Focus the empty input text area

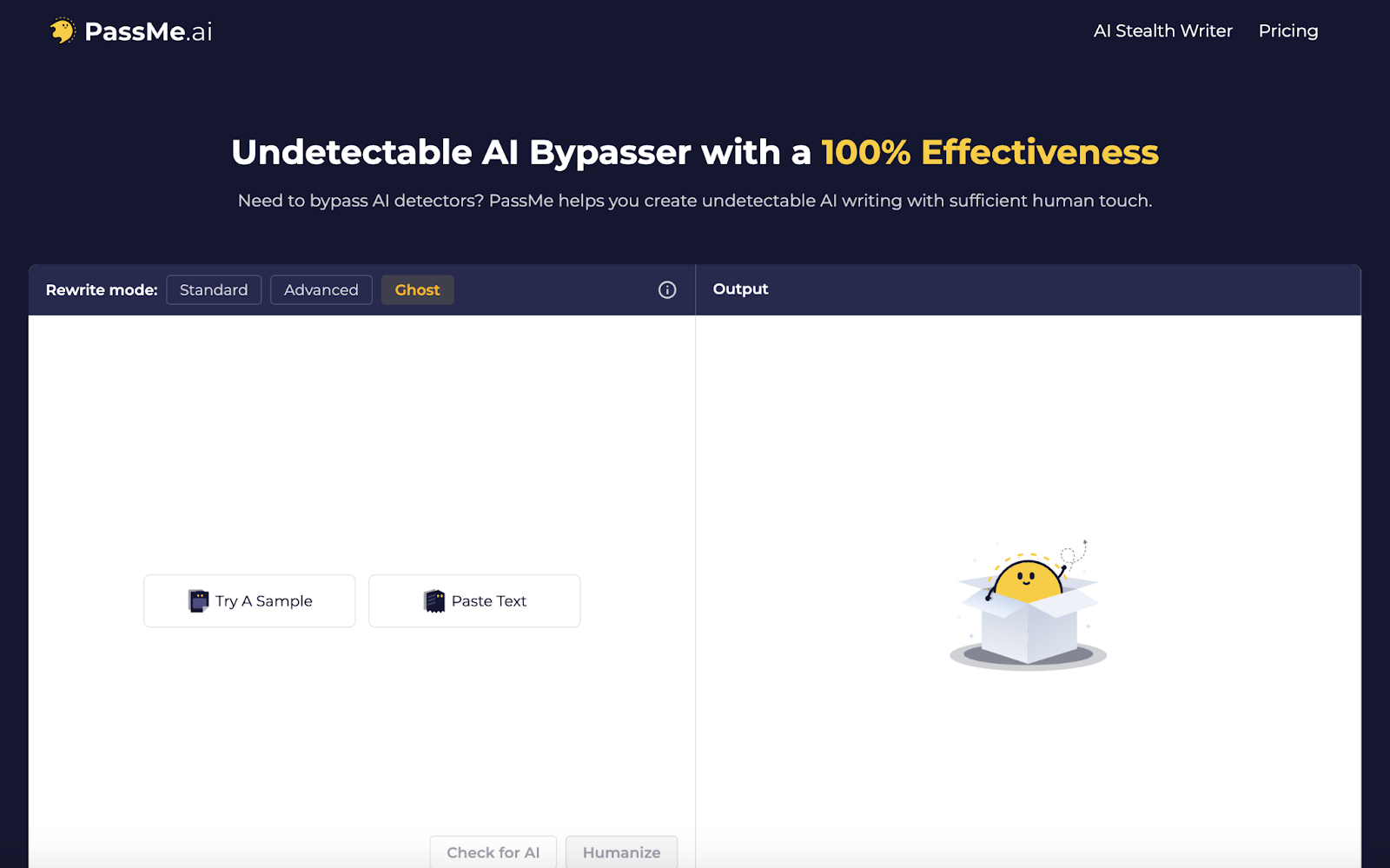(361, 434)
